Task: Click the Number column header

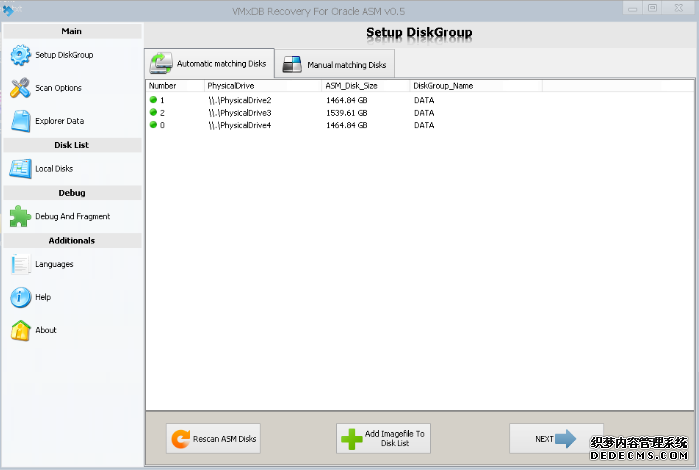Action: 174,86
